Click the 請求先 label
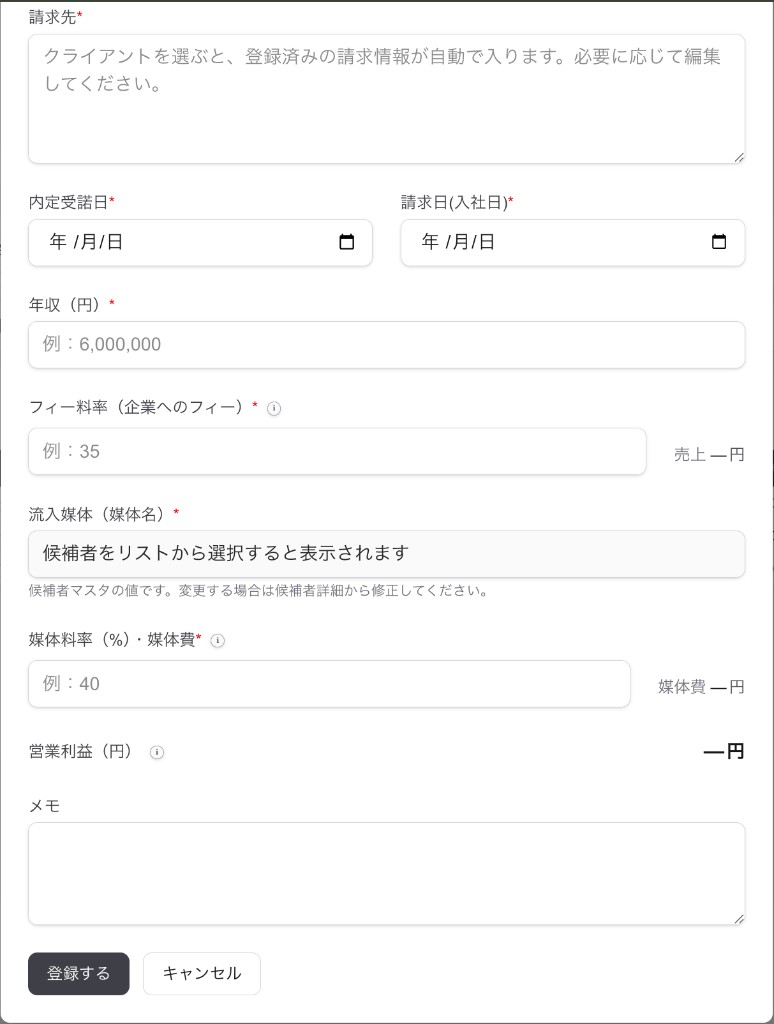 point(56,17)
